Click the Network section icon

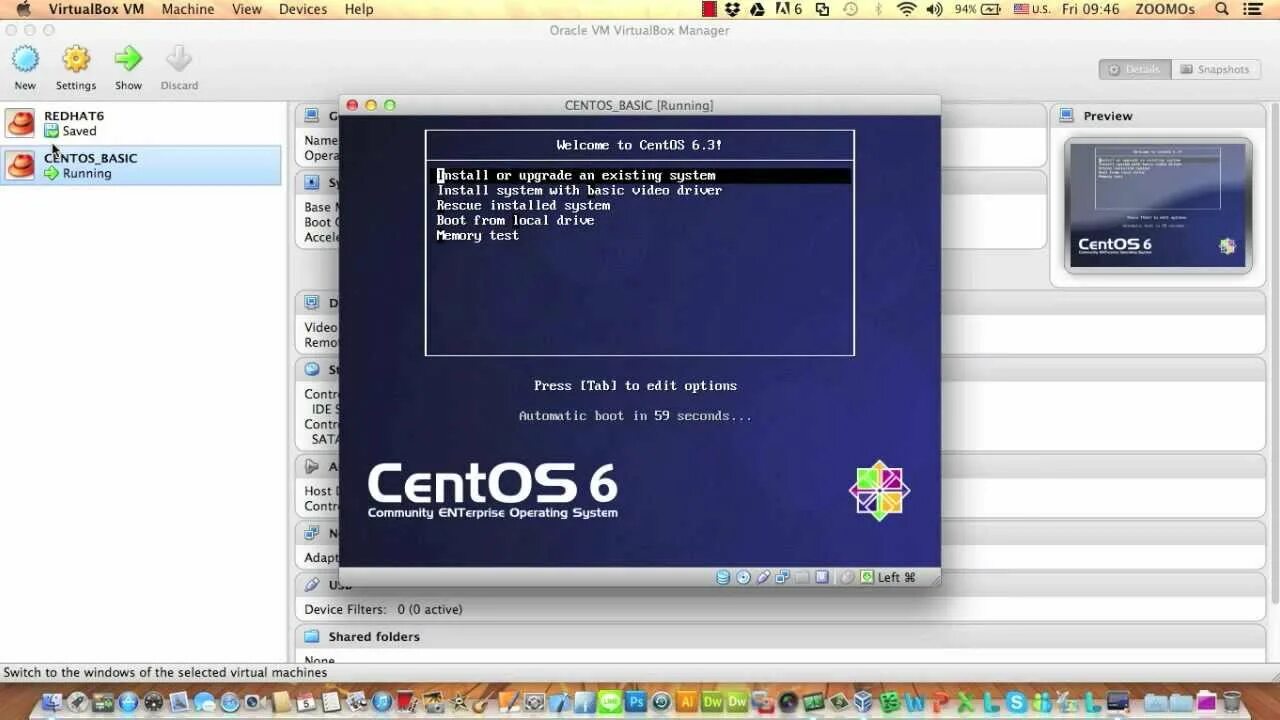pos(312,534)
